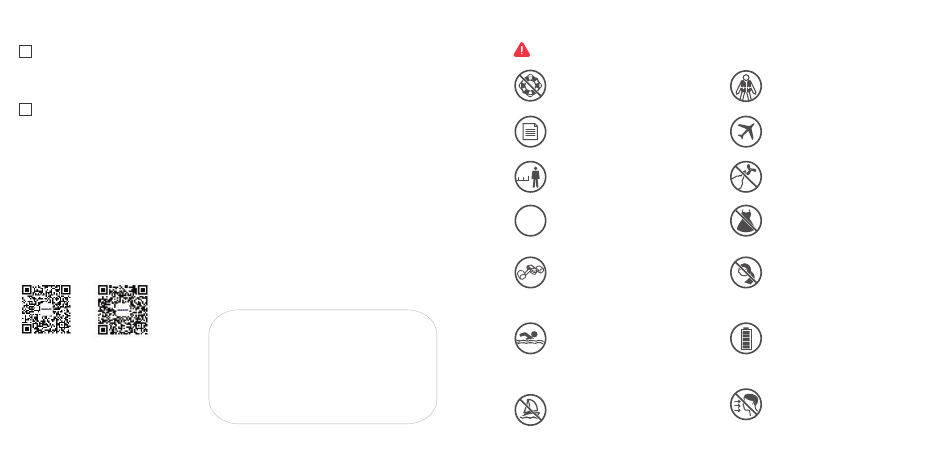The image size is (950, 457).
Task: Click the airplane icon
Action: [x=746, y=132]
